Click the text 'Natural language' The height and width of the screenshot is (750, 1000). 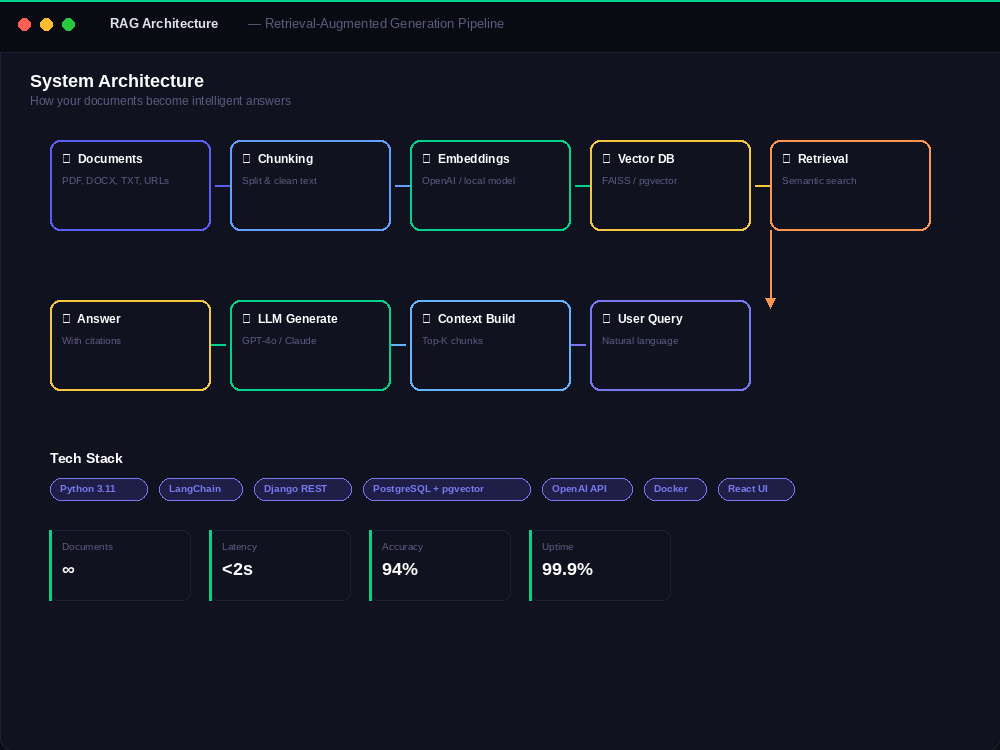point(640,341)
